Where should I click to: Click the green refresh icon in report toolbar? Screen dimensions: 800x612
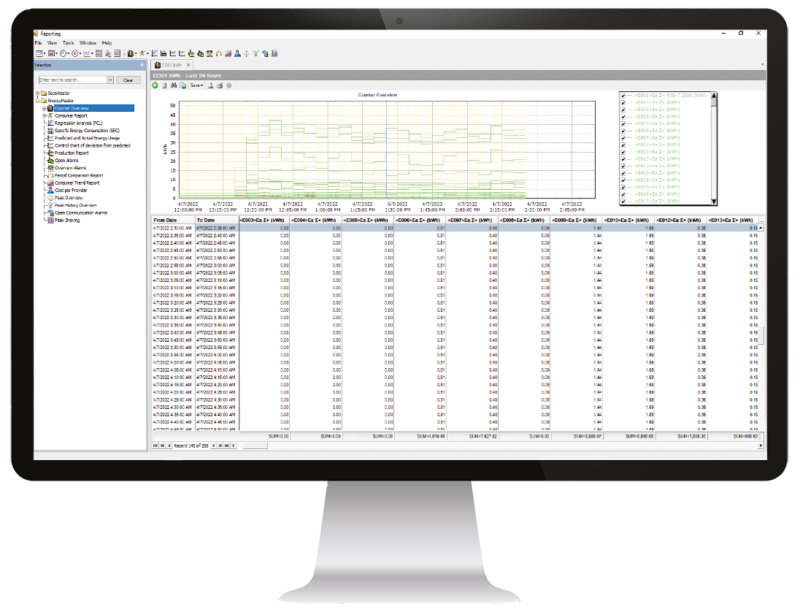155,85
